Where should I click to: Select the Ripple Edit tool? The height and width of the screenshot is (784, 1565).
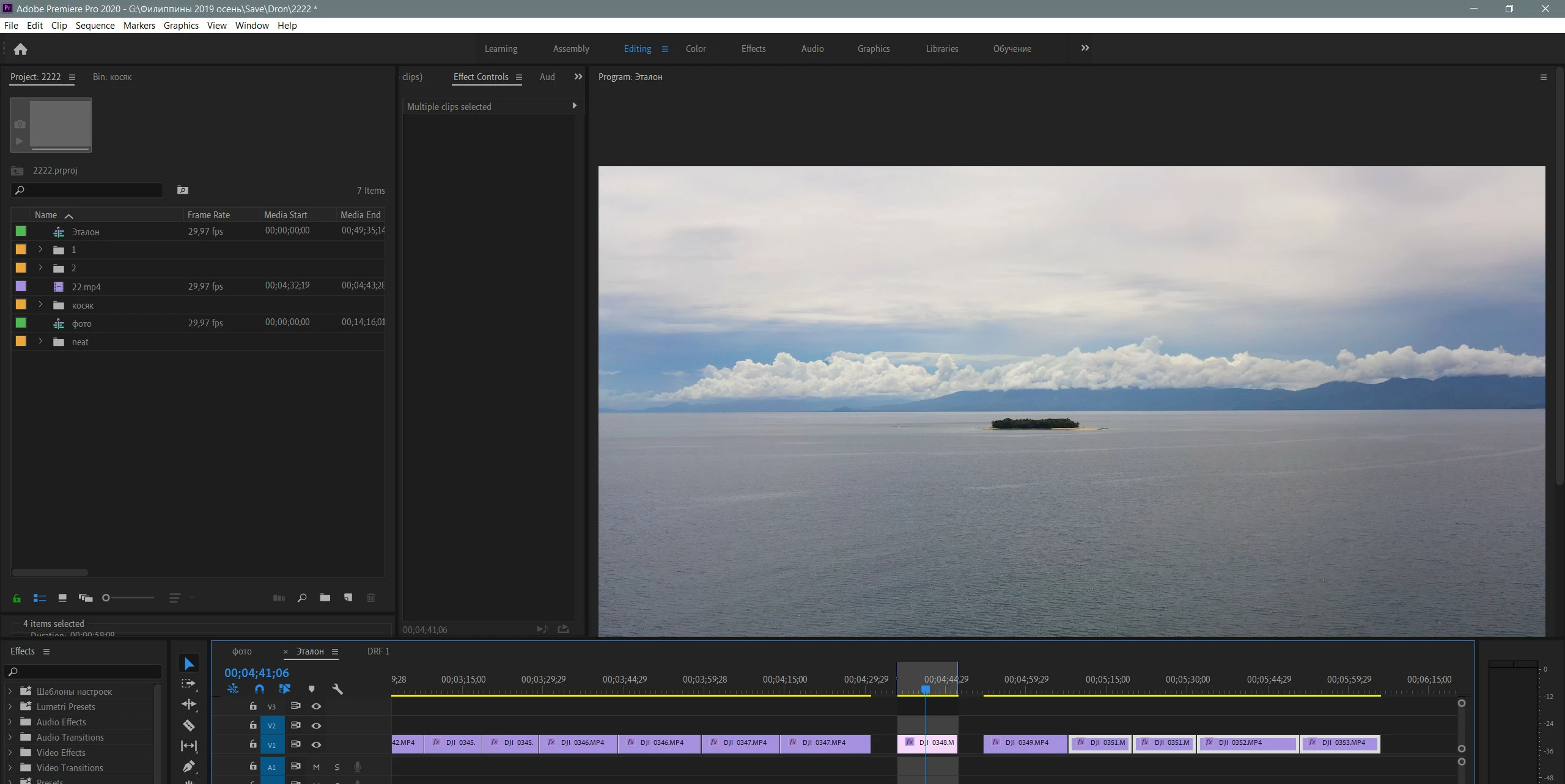[189, 704]
